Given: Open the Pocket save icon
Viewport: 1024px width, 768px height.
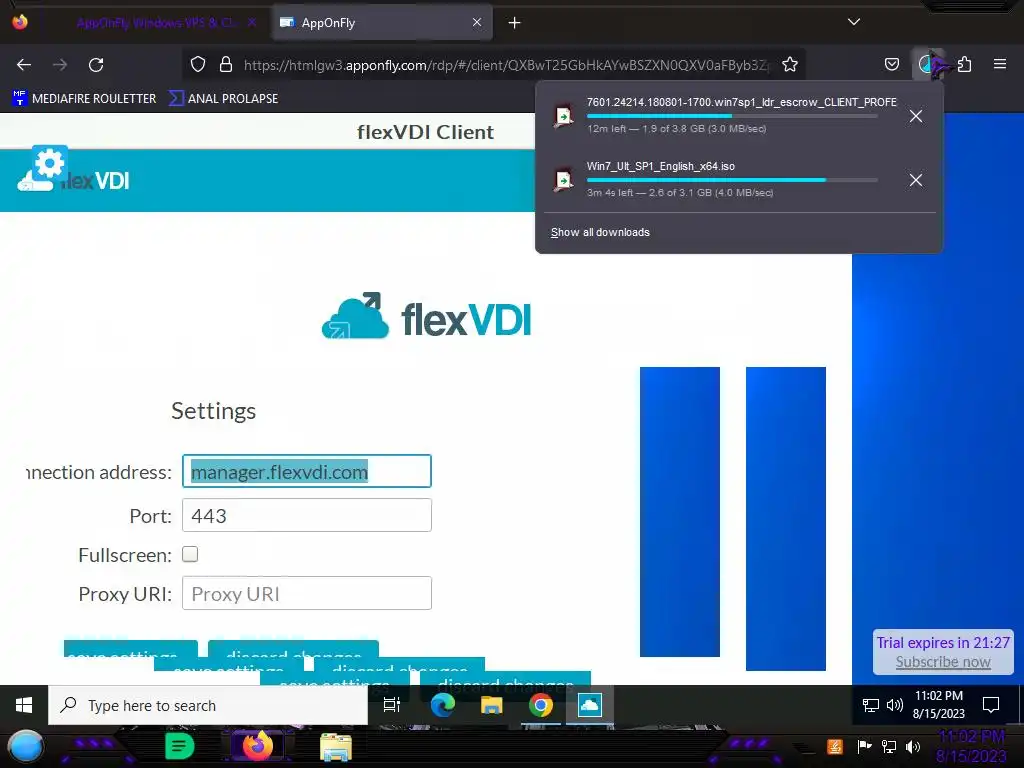Looking at the screenshot, I should (891, 64).
